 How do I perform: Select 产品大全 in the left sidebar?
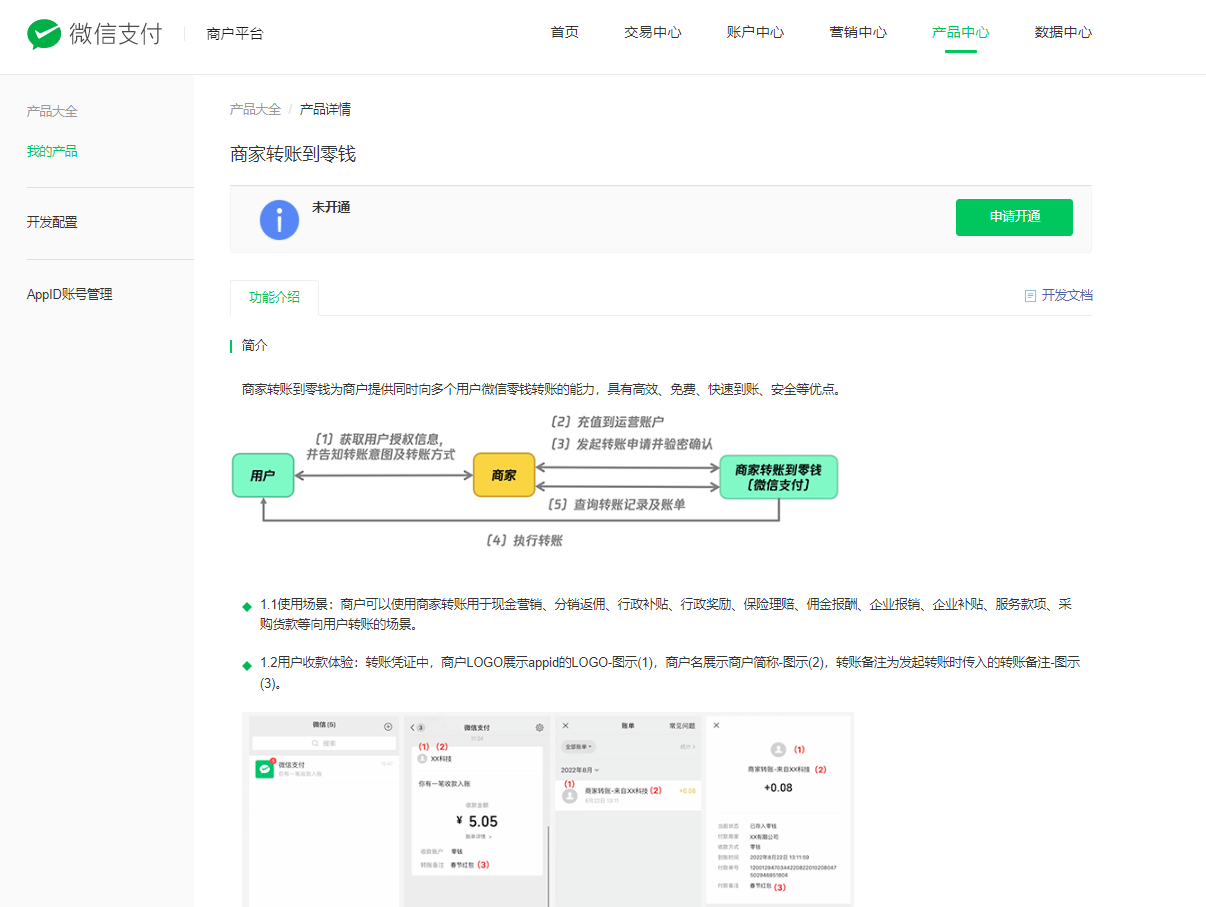click(52, 111)
